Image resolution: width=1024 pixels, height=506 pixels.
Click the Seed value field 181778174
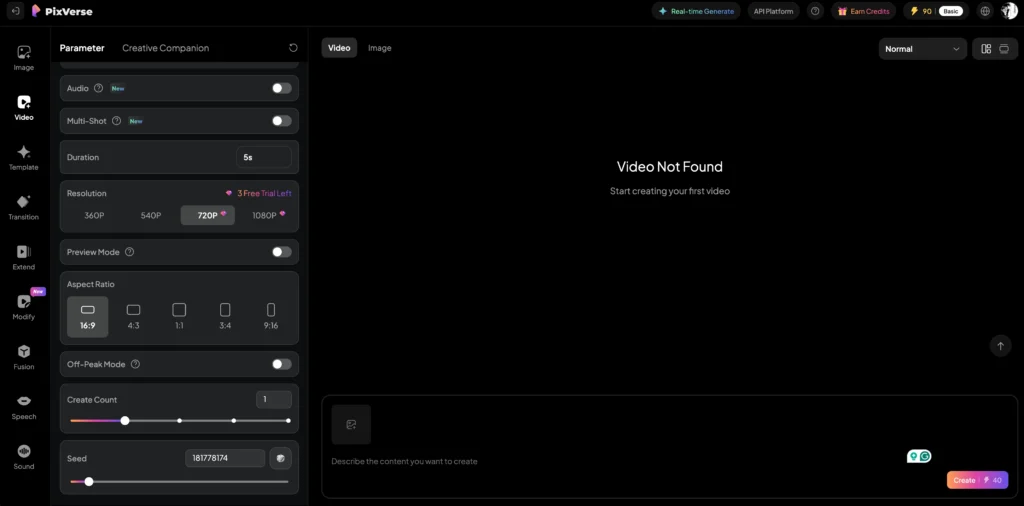click(x=225, y=458)
